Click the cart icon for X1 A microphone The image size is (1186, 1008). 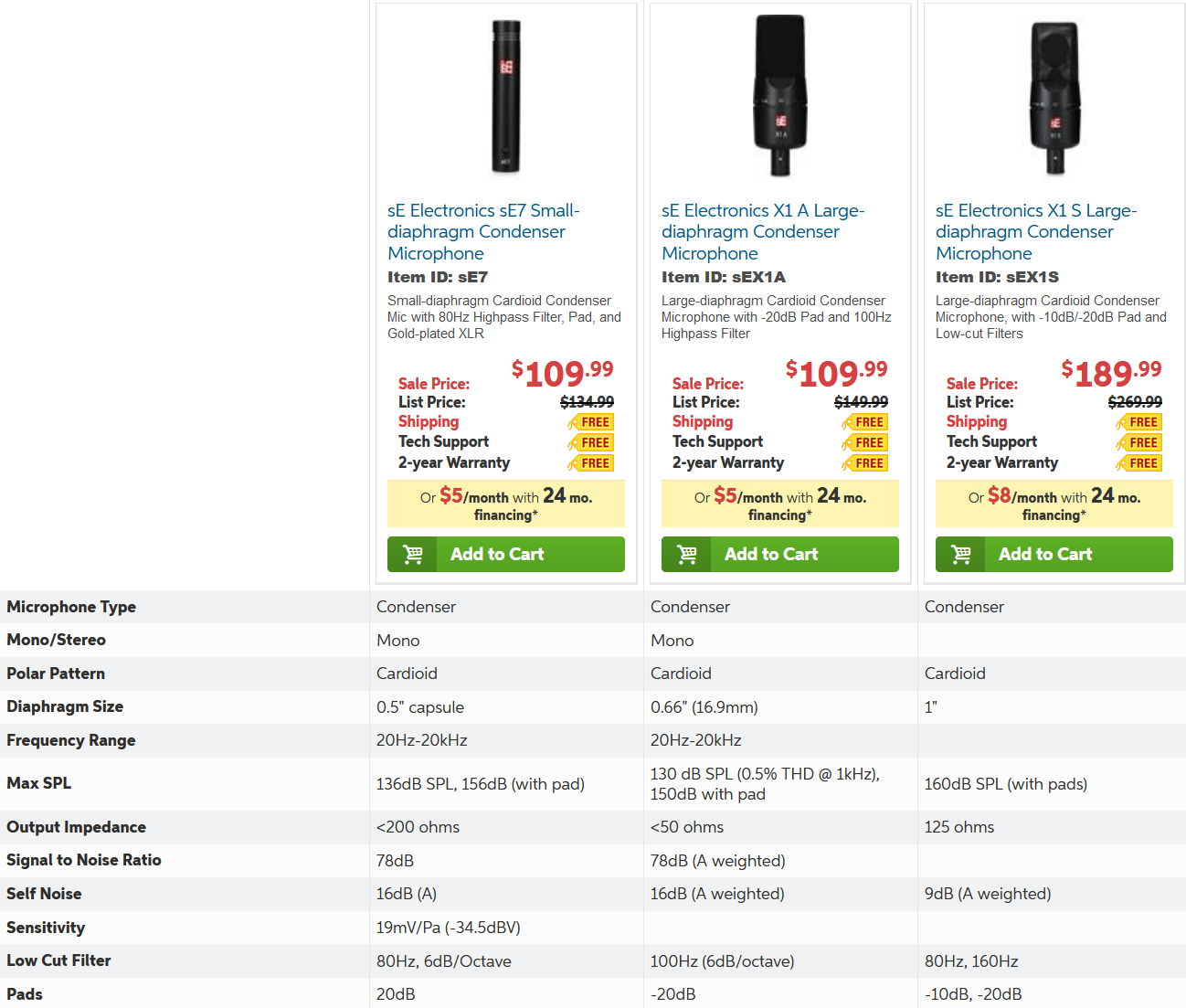pyautogui.click(x=687, y=554)
